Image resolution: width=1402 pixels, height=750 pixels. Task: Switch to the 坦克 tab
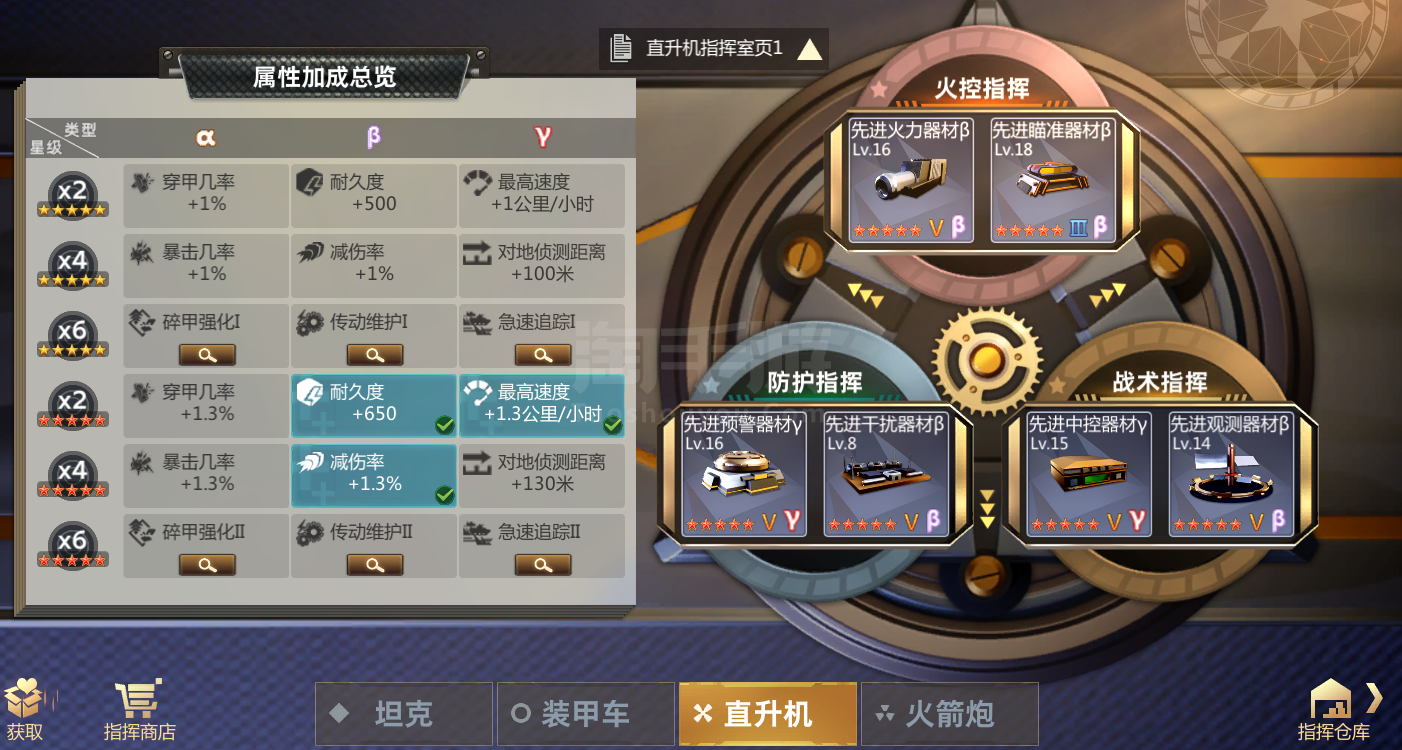[x=404, y=714]
